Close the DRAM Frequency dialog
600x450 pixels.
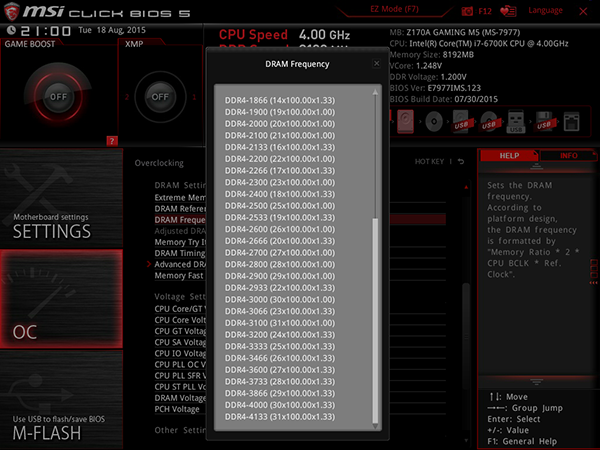click(x=377, y=64)
